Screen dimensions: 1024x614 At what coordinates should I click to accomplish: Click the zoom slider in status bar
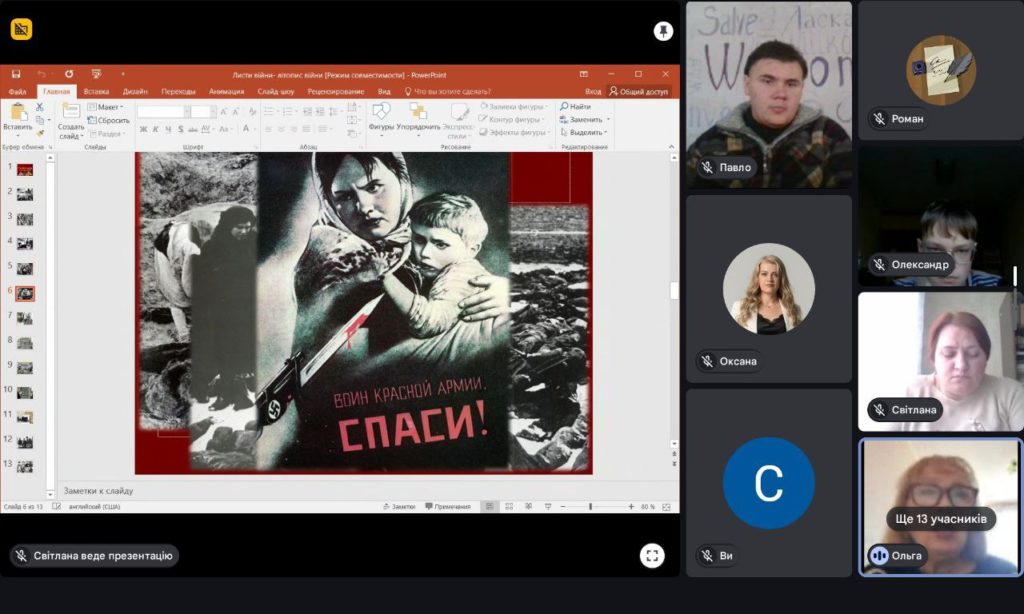point(590,507)
